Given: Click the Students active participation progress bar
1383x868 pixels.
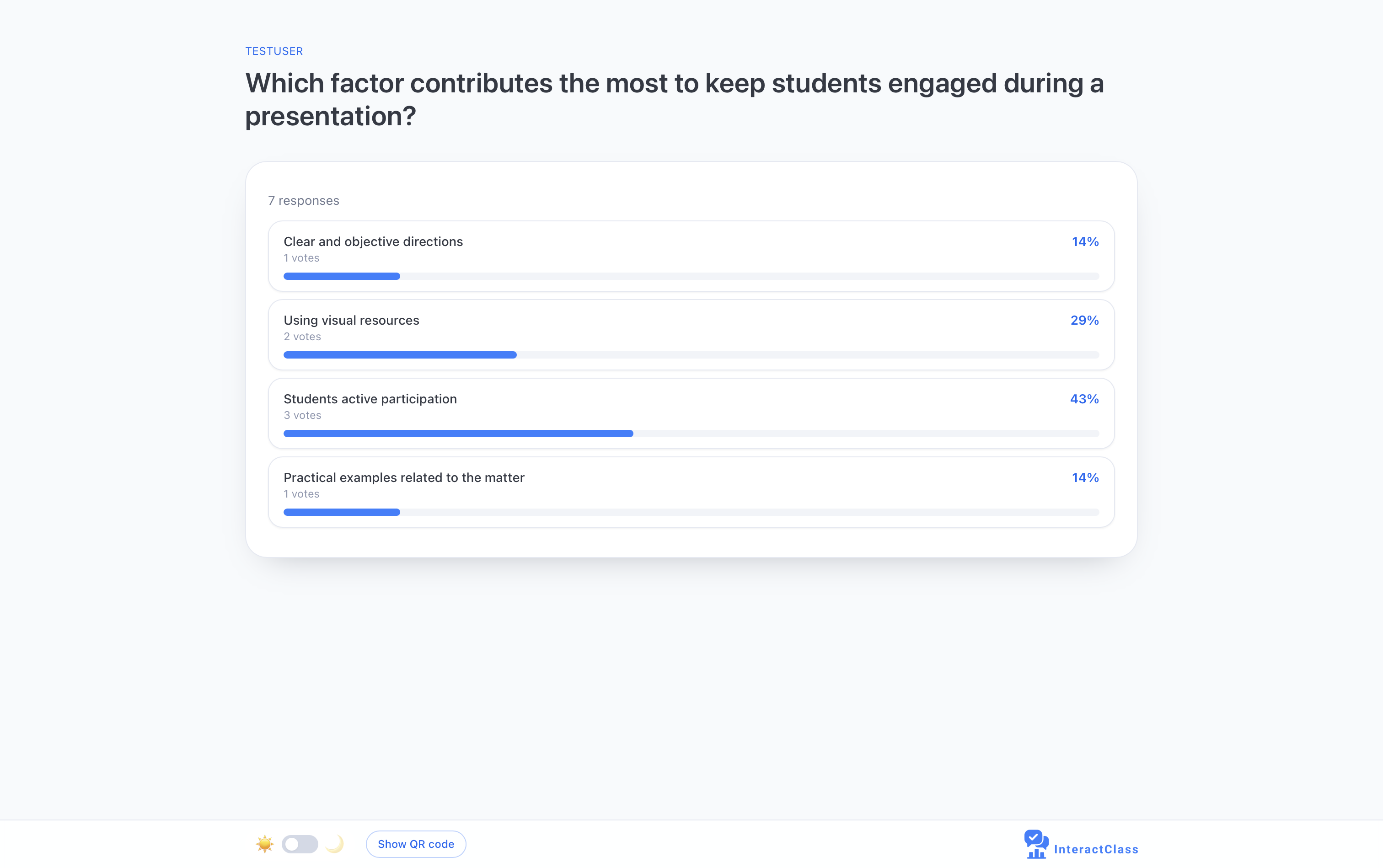Looking at the screenshot, I should pos(691,434).
